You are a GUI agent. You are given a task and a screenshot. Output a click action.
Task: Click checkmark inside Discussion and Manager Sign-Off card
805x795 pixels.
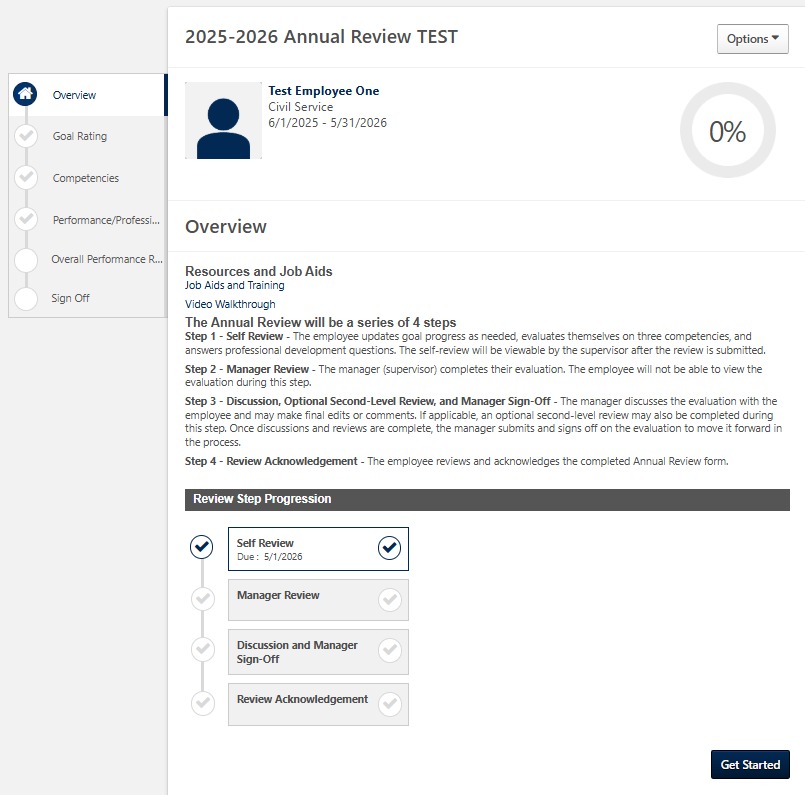point(390,650)
